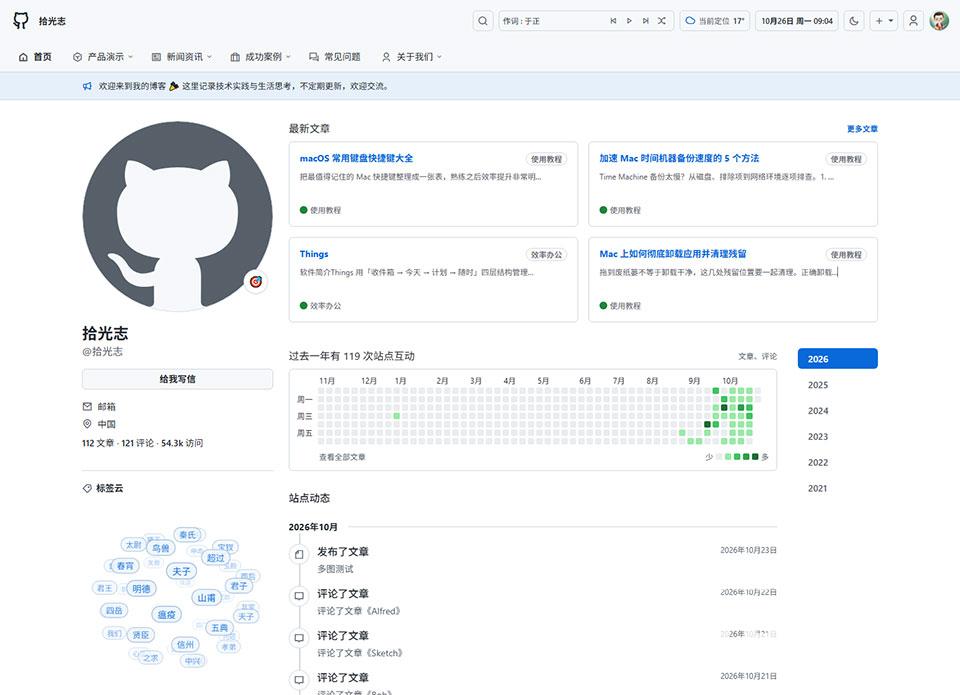The width and height of the screenshot is (960, 695).
Task: Click the large profile avatar image
Action: tap(178, 216)
